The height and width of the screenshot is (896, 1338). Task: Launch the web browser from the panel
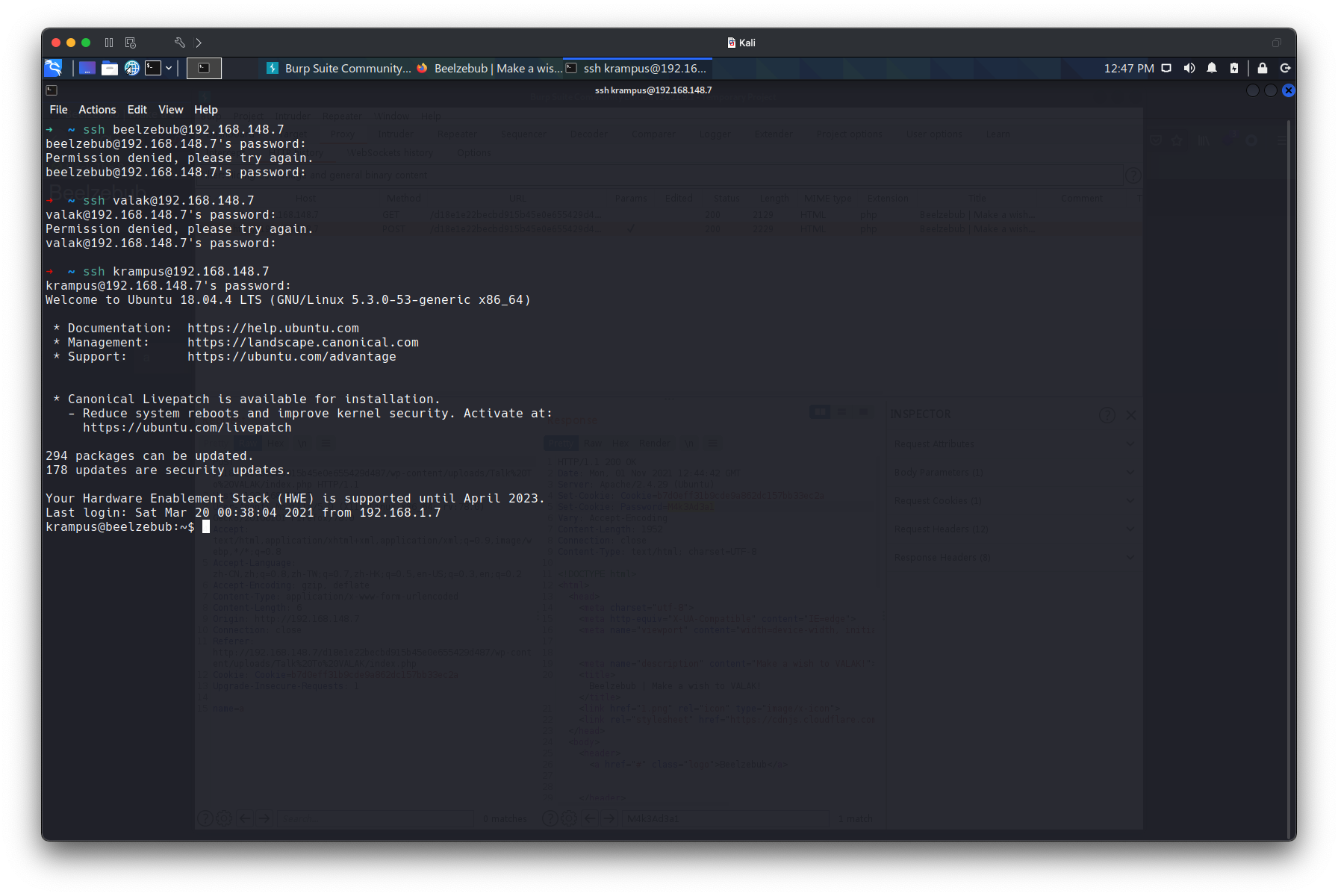(132, 68)
